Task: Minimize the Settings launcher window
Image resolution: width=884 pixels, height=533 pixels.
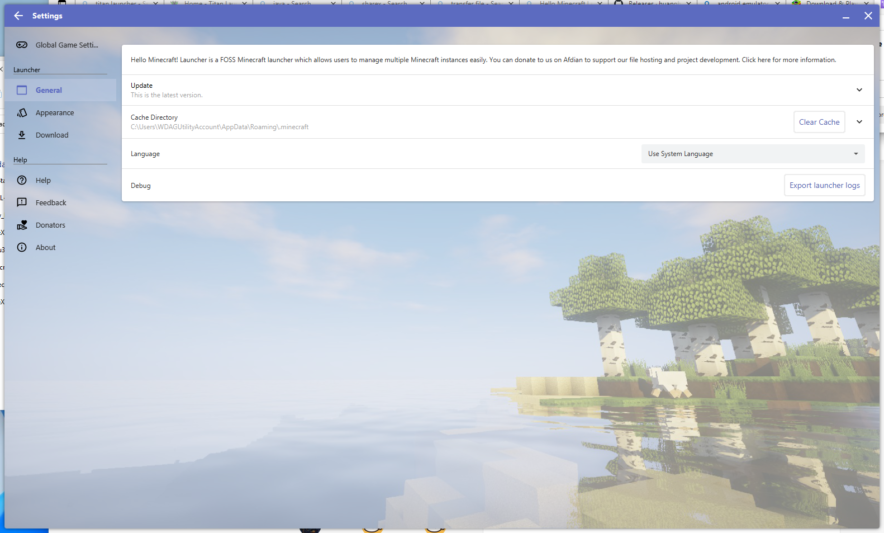Action: [x=845, y=16]
